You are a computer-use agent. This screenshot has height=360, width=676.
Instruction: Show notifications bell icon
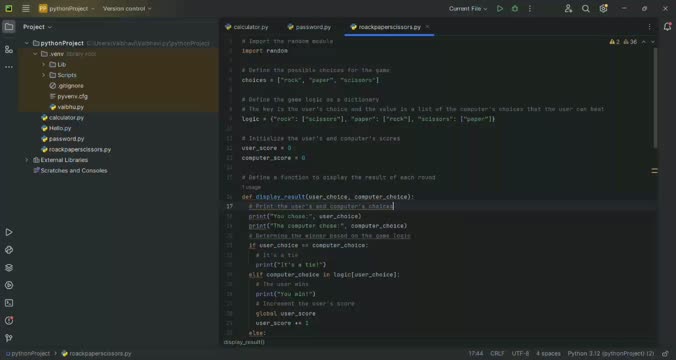[667, 27]
